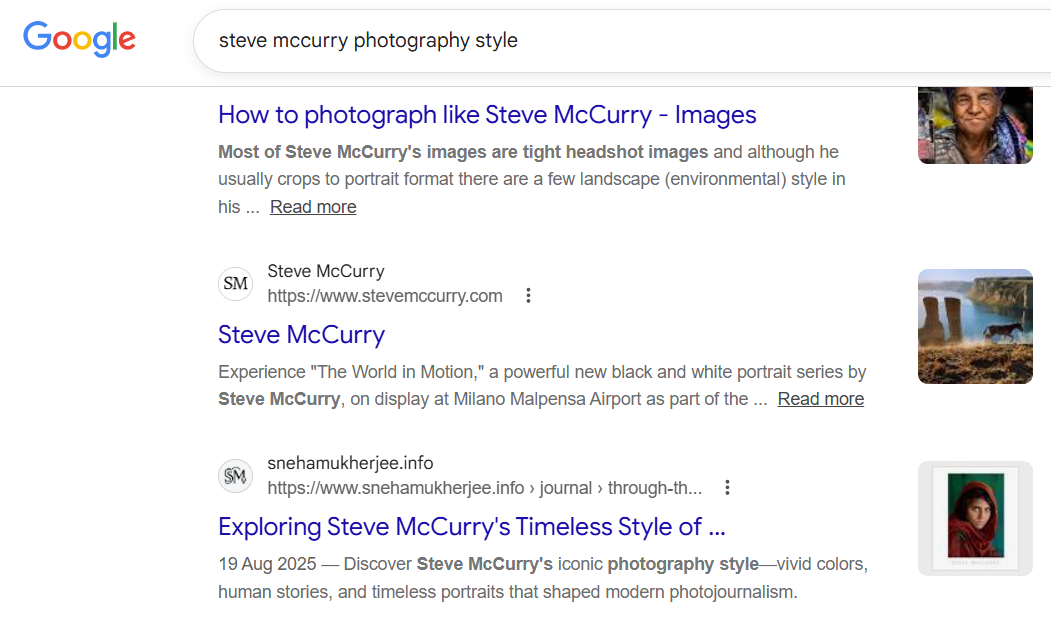
Task: Click the https://www.stevemccurry.com URL text
Action: (x=385, y=296)
